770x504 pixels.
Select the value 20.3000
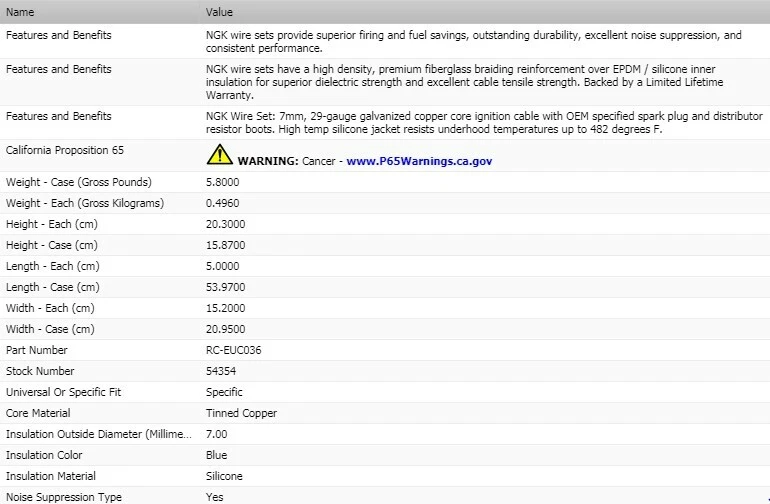tap(225, 224)
